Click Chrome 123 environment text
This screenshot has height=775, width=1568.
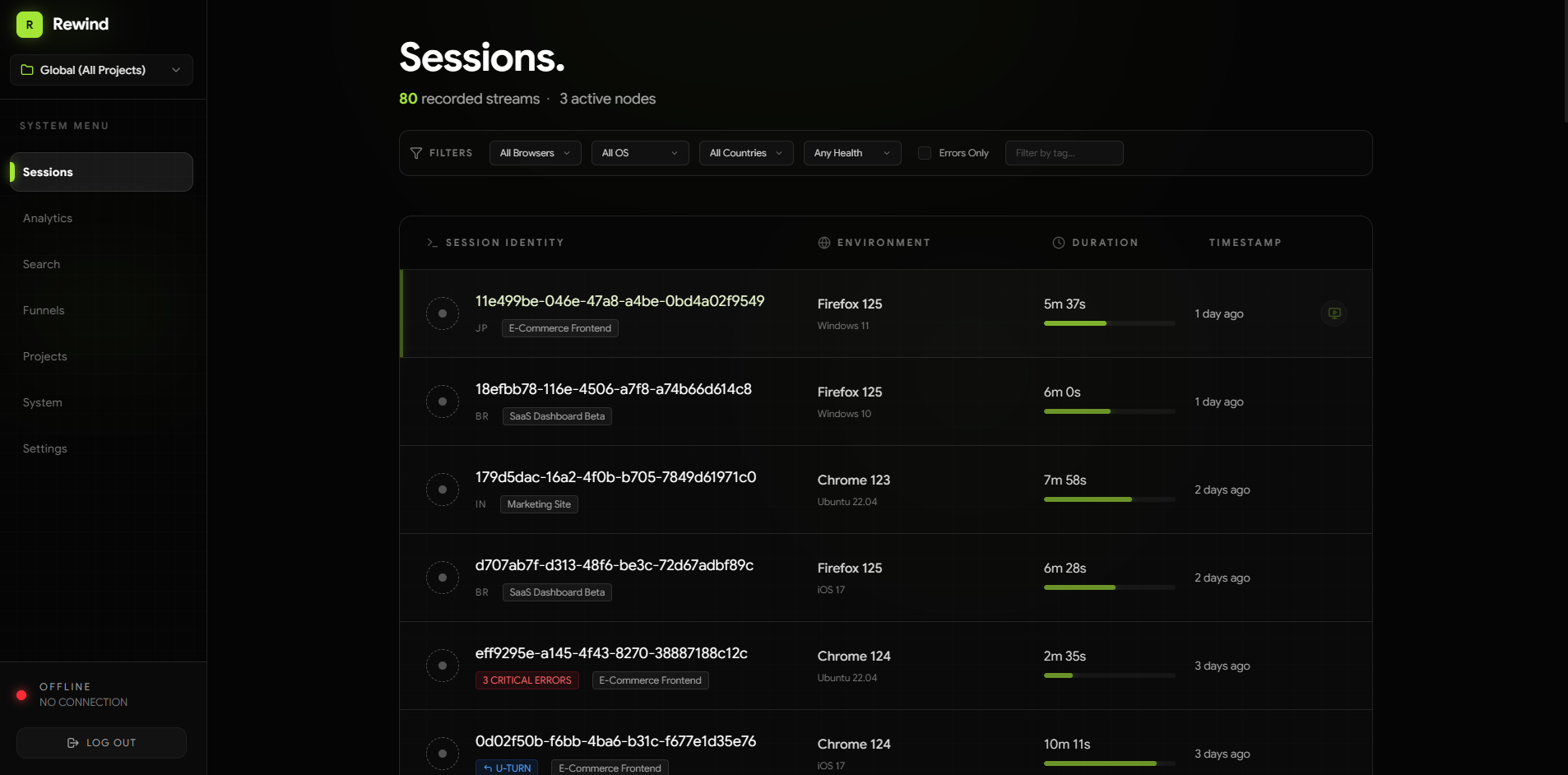point(854,480)
